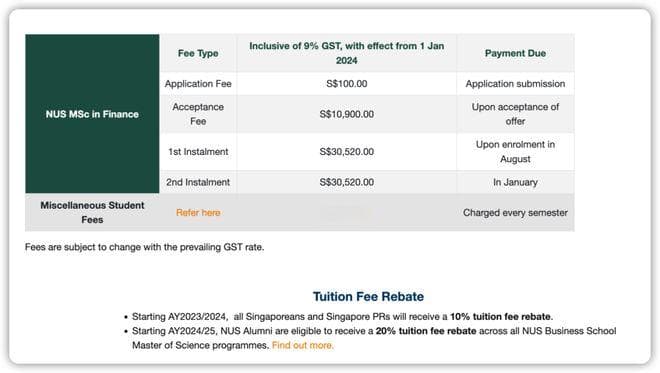
Task: Select the 'Upon enrolment in August' cell
Action: pyautogui.click(x=515, y=152)
